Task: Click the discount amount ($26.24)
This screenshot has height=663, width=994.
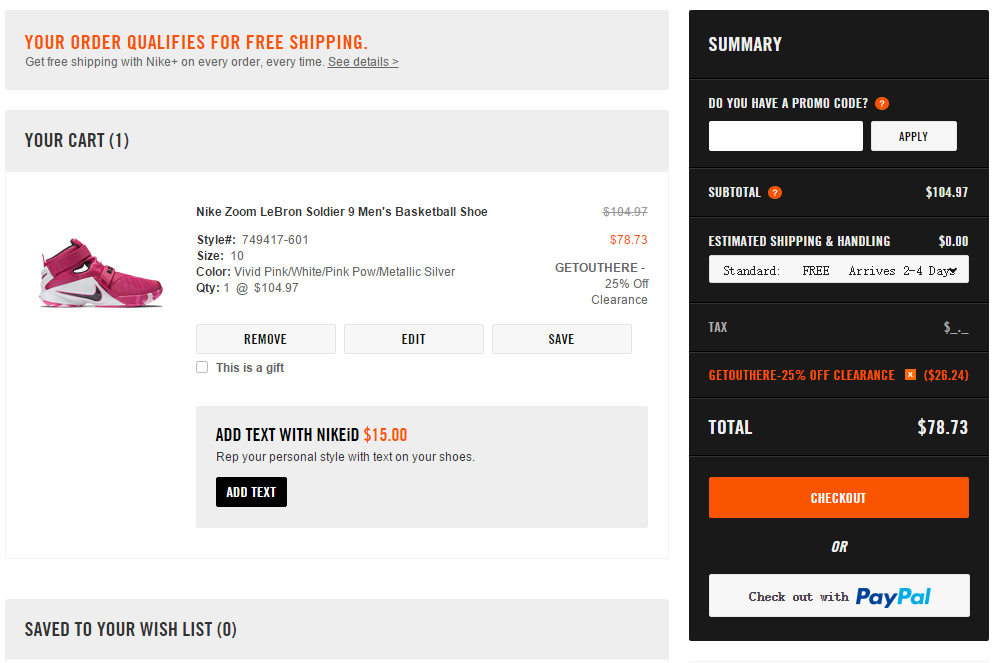Action: 946,375
